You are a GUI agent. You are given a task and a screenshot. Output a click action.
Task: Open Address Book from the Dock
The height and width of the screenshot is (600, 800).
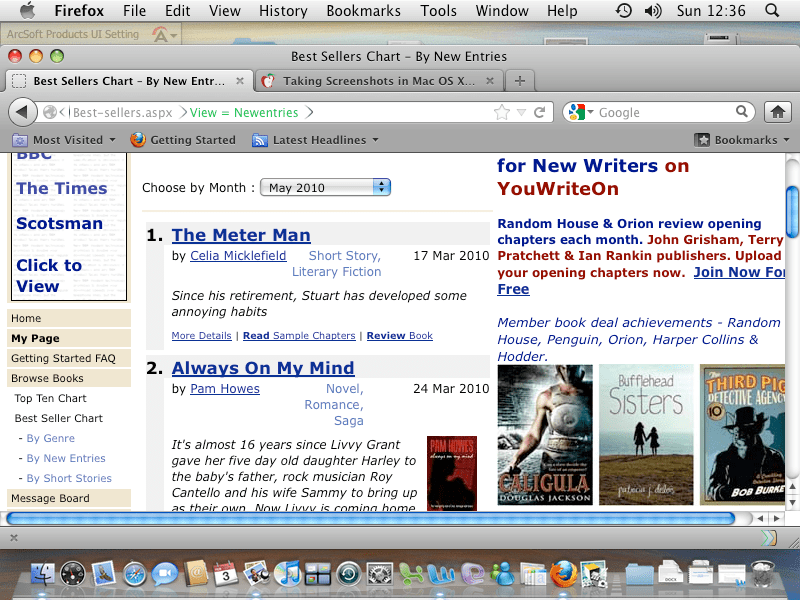tap(196, 573)
